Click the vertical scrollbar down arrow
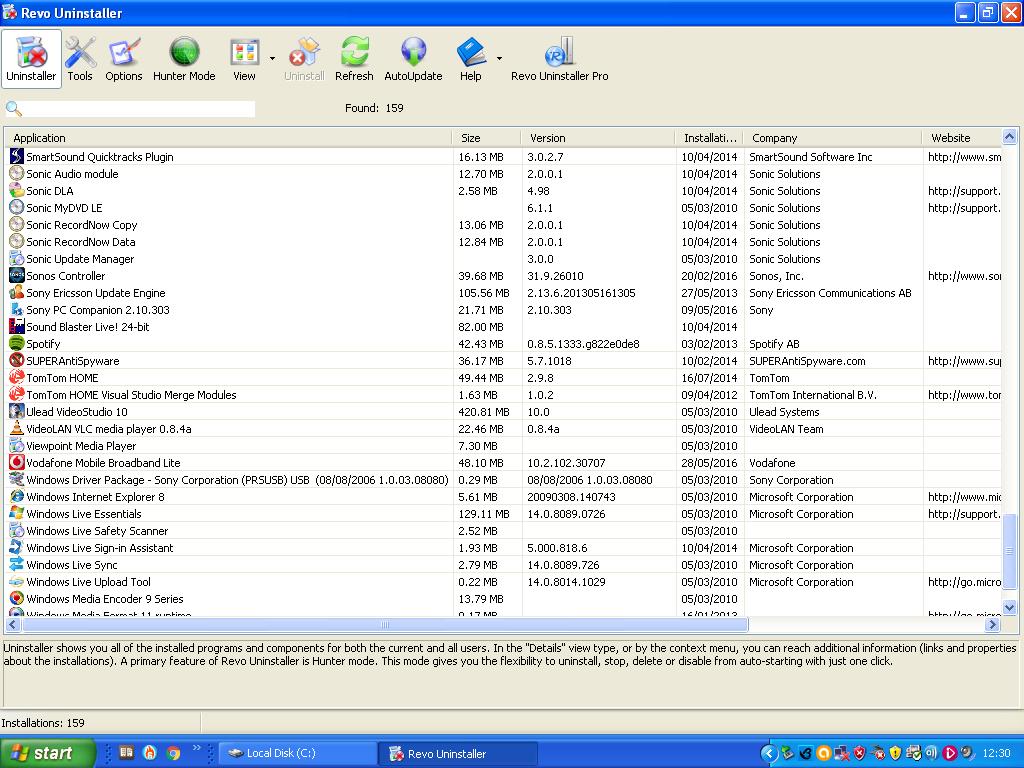Viewport: 1024px width, 768px height. [x=1009, y=608]
